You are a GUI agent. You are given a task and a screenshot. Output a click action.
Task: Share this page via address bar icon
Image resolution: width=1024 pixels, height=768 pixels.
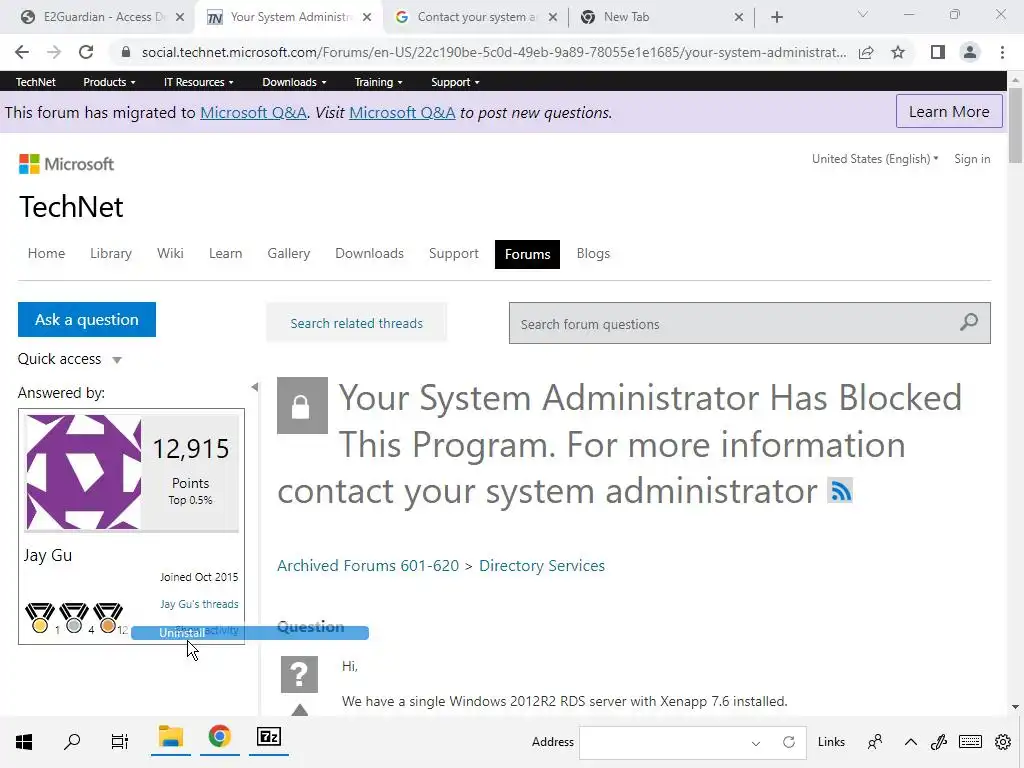point(866,52)
